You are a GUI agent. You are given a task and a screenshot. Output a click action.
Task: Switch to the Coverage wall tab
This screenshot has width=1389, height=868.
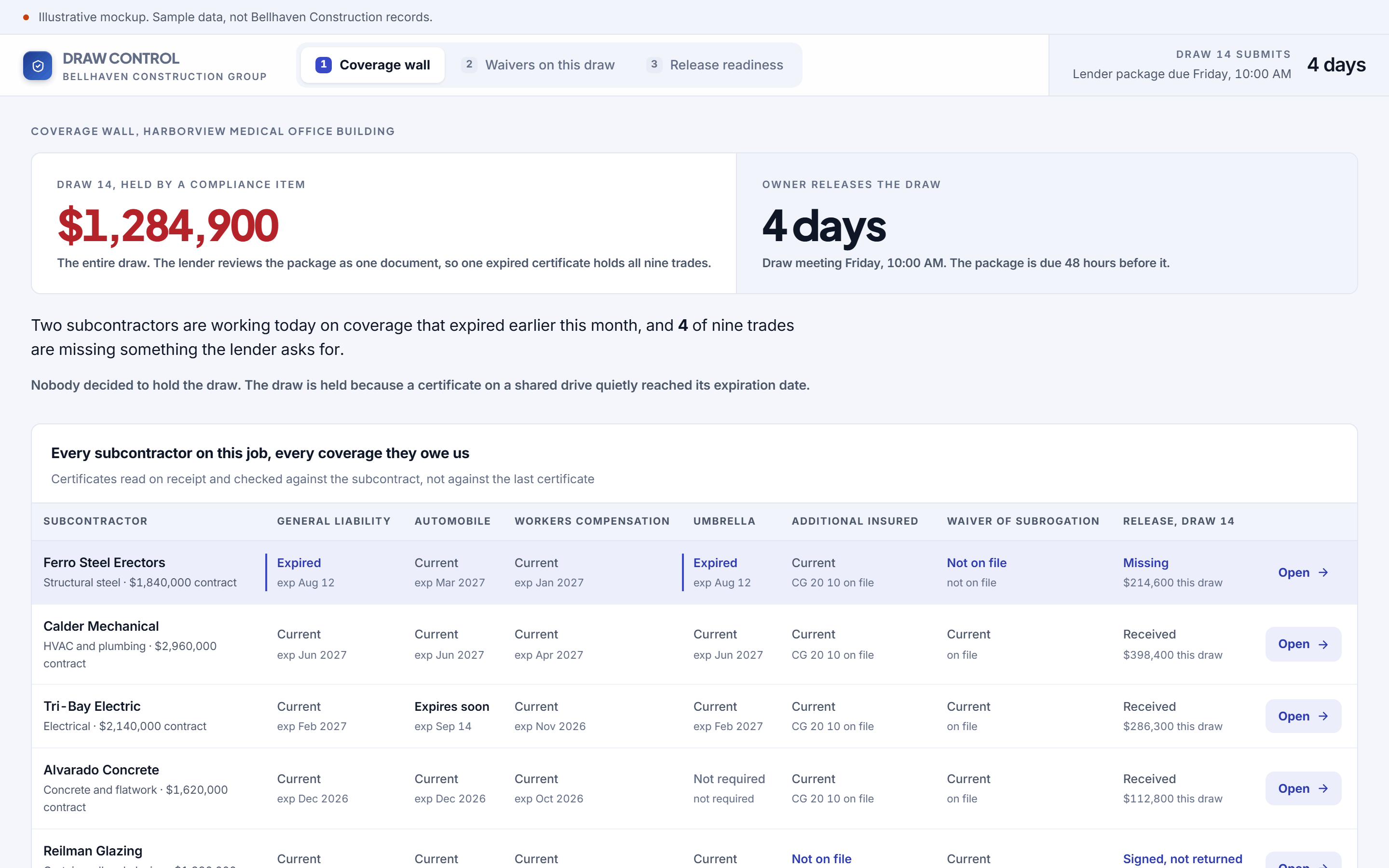372,65
